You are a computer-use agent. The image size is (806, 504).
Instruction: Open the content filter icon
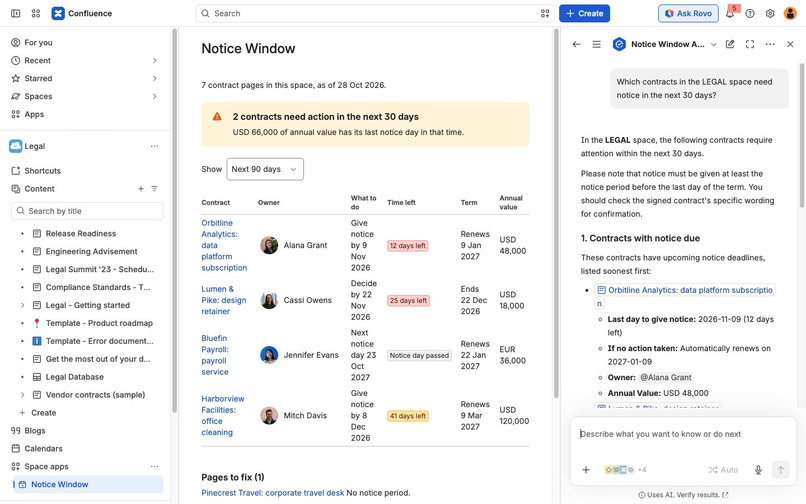click(x=154, y=189)
